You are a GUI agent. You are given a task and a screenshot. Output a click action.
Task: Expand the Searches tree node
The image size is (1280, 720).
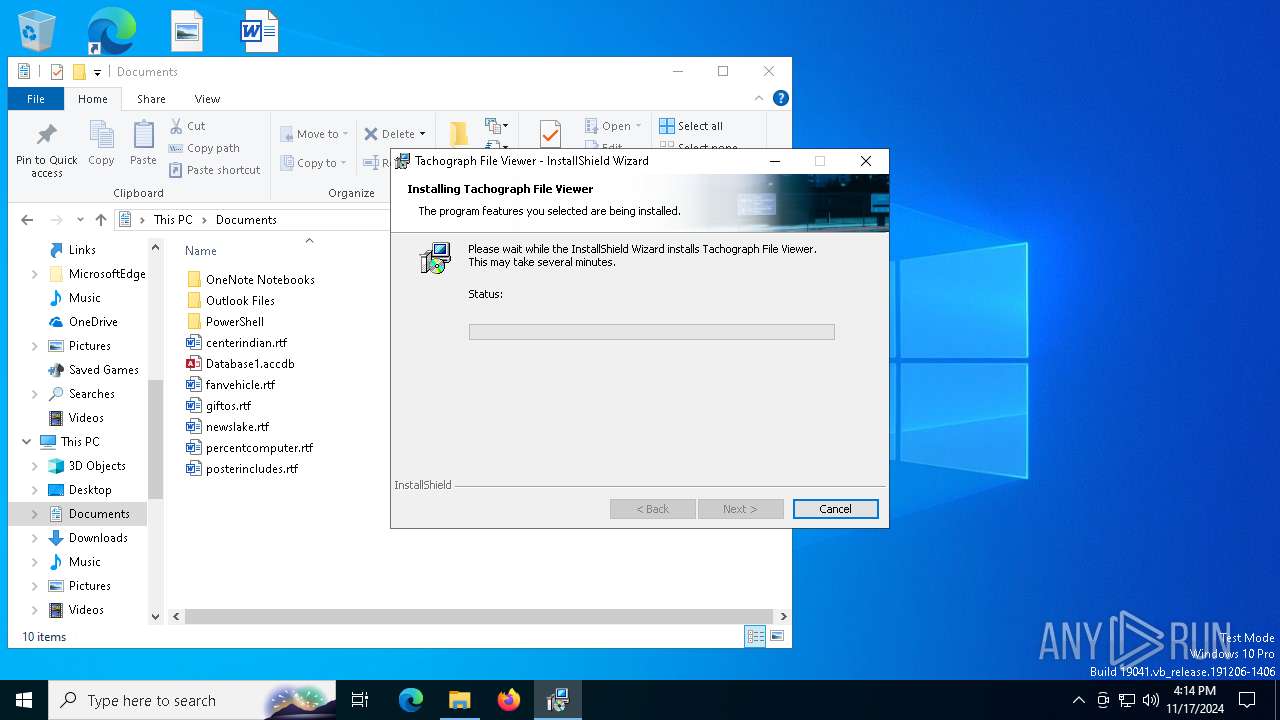(x=35, y=394)
